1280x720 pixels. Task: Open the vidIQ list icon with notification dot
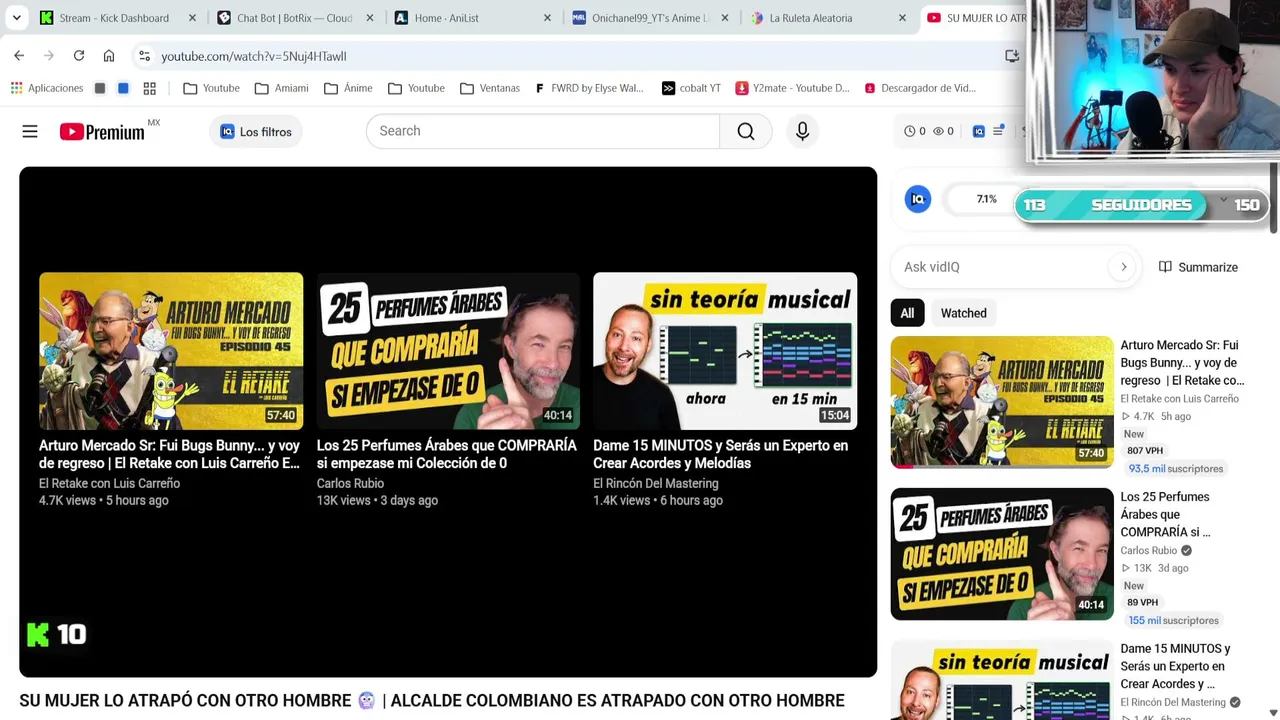point(998,131)
